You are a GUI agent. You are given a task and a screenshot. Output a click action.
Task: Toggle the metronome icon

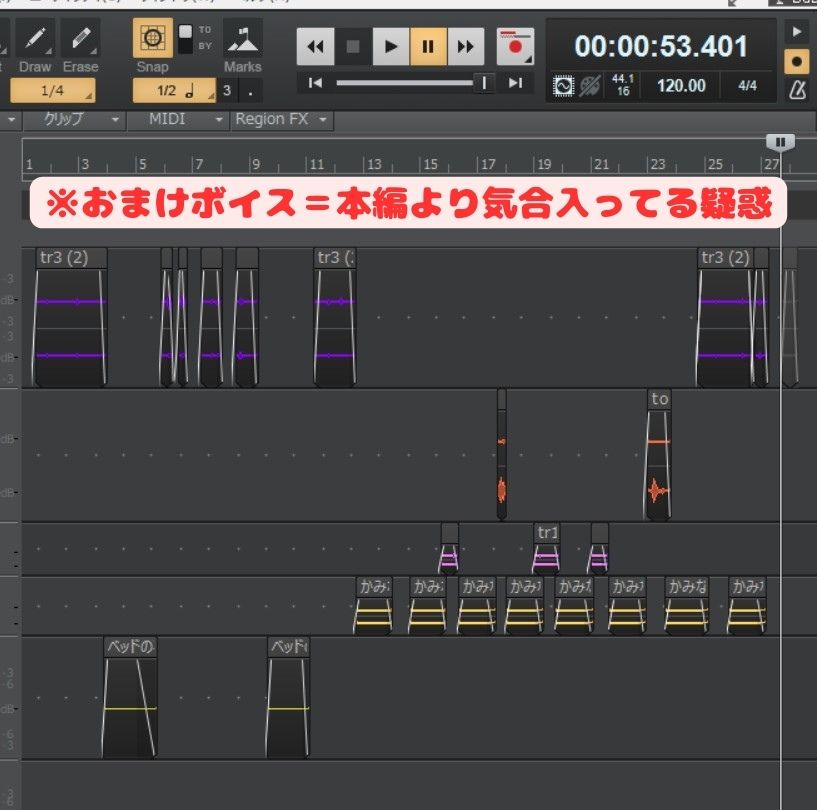(x=797, y=91)
